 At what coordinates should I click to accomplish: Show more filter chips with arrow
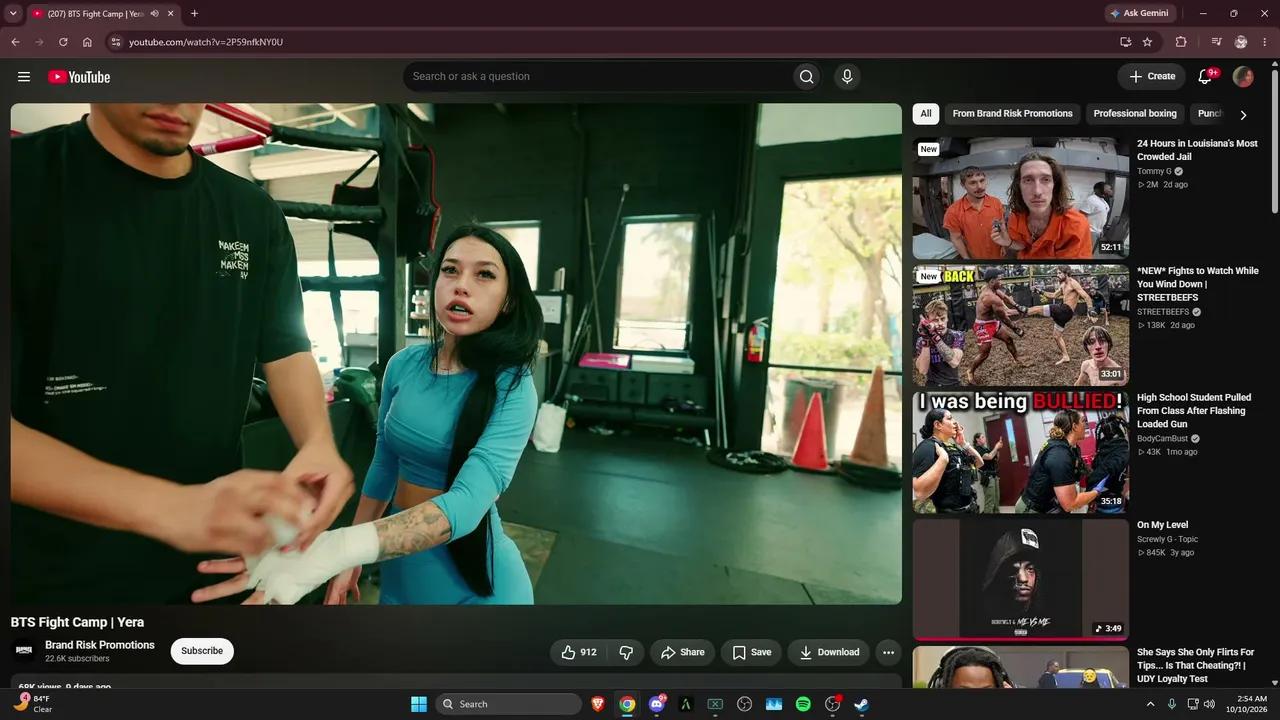tap(1243, 115)
